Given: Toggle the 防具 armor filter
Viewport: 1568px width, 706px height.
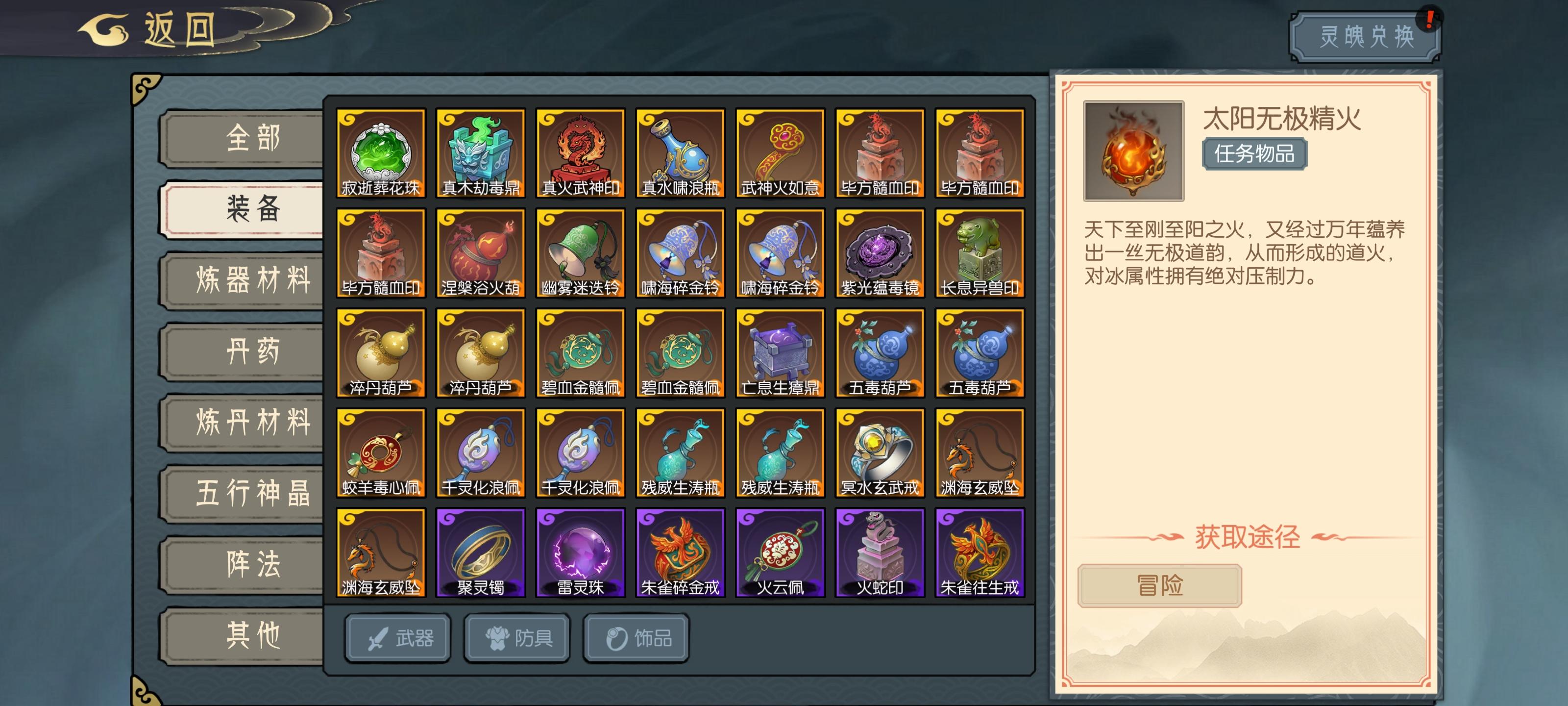Looking at the screenshot, I should [517, 638].
